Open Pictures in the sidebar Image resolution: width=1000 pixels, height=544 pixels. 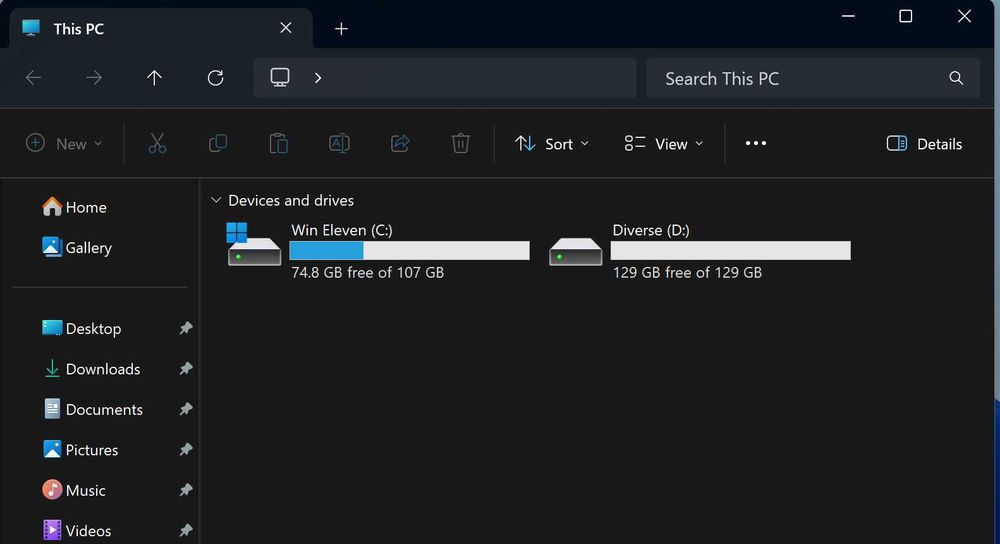coord(80,450)
